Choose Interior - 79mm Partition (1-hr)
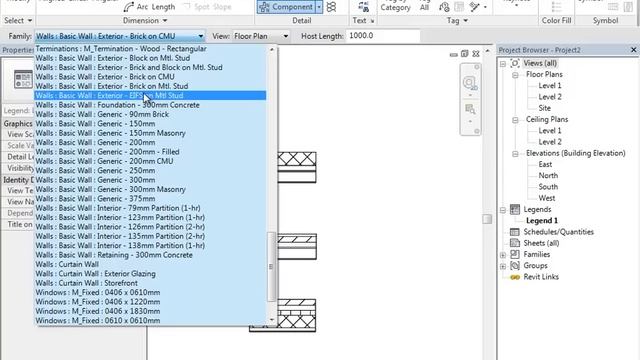This screenshot has width=640, height=360. (x=150, y=208)
